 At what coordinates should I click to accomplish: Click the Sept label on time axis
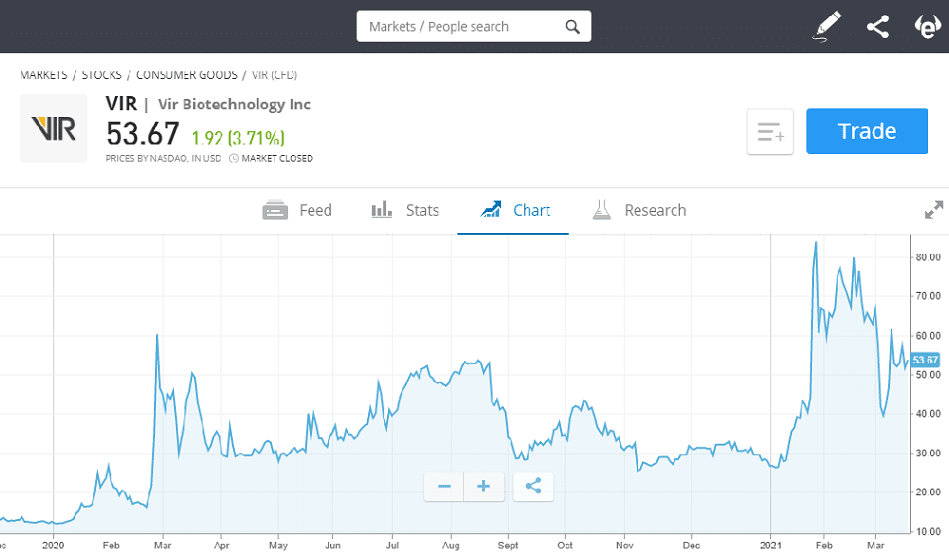point(508,545)
